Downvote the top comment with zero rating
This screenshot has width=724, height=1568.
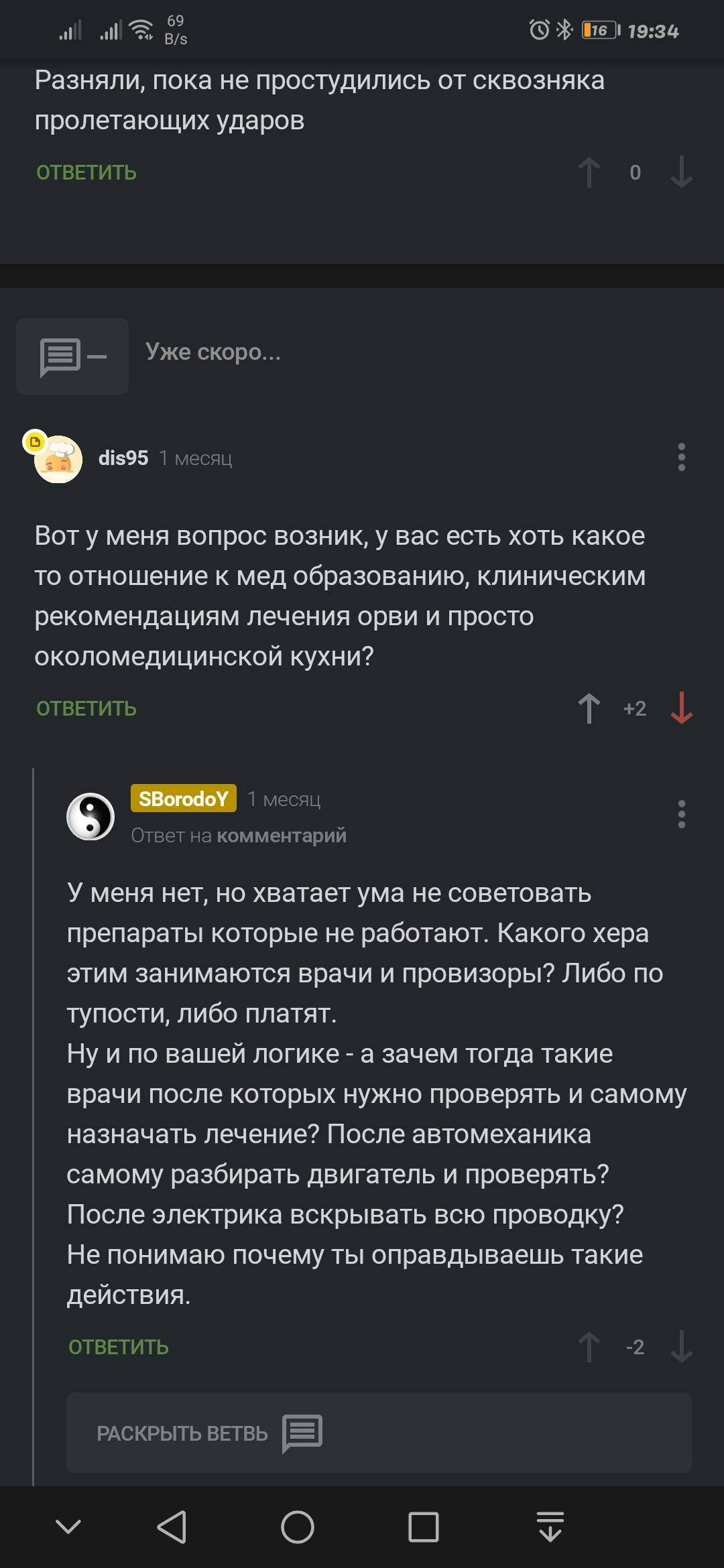pyautogui.click(x=681, y=172)
